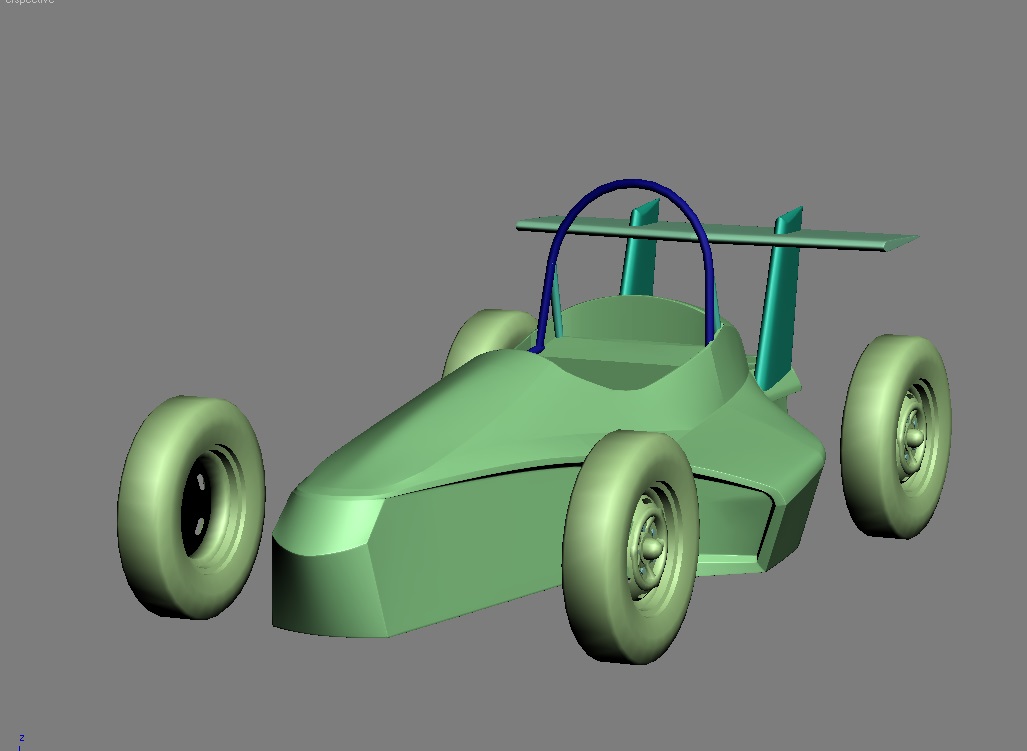Select the right teal wing support strut
Viewport: 1027px width, 751px height.
[779, 298]
